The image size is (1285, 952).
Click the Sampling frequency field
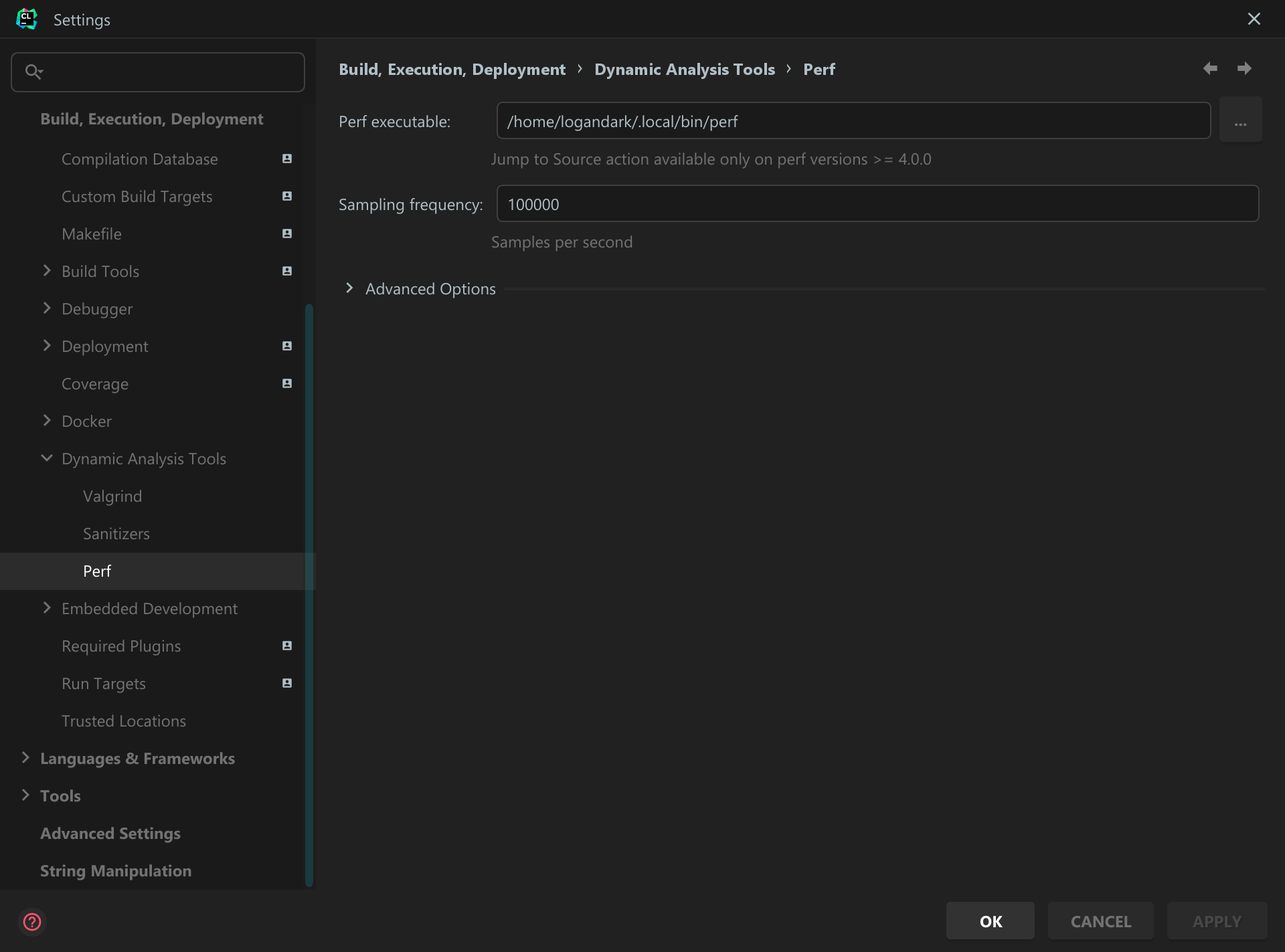[877, 204]
